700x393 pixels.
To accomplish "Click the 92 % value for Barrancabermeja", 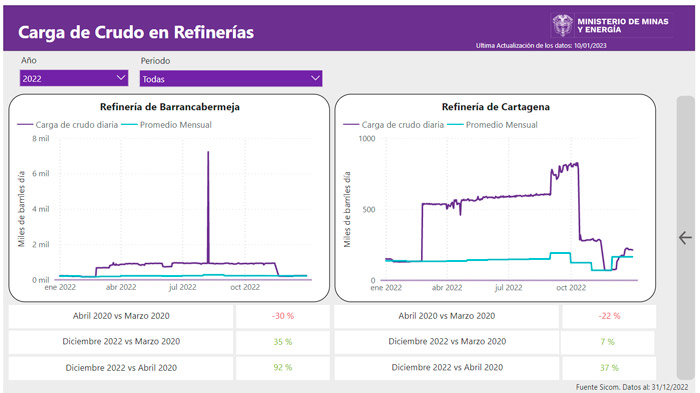I will click(283, 368).
